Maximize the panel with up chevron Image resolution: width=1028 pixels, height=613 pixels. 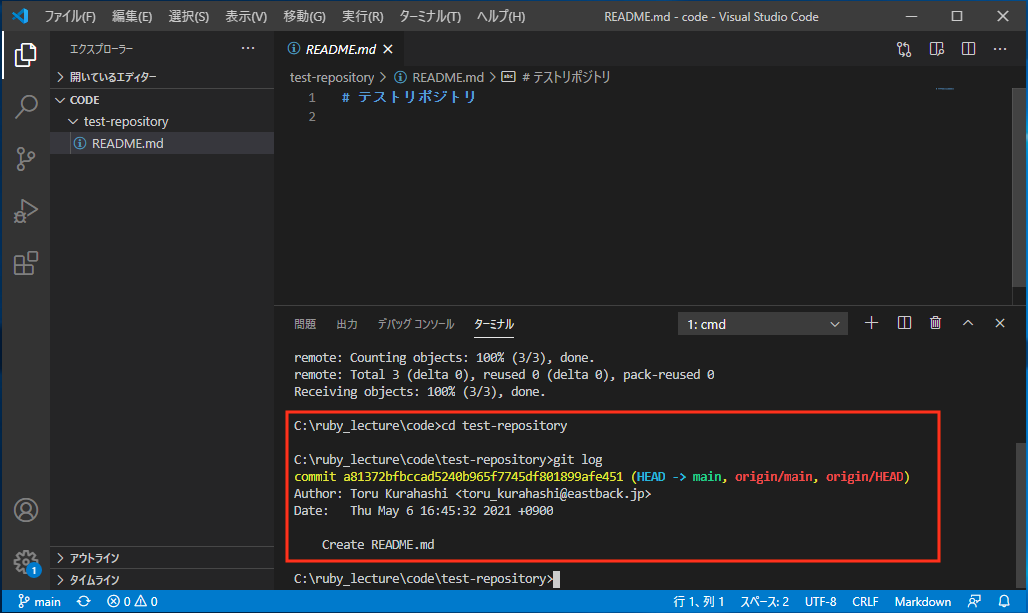pos(968,323)
